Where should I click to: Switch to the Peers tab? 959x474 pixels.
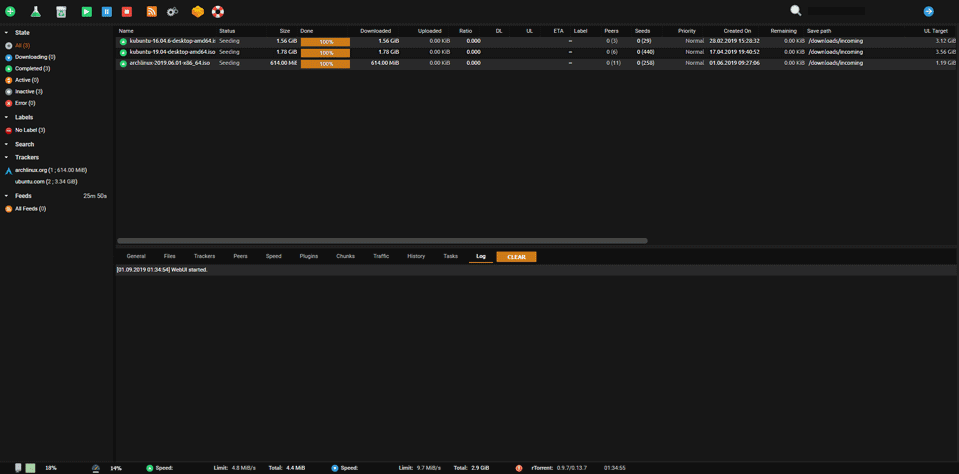point(240,256)
